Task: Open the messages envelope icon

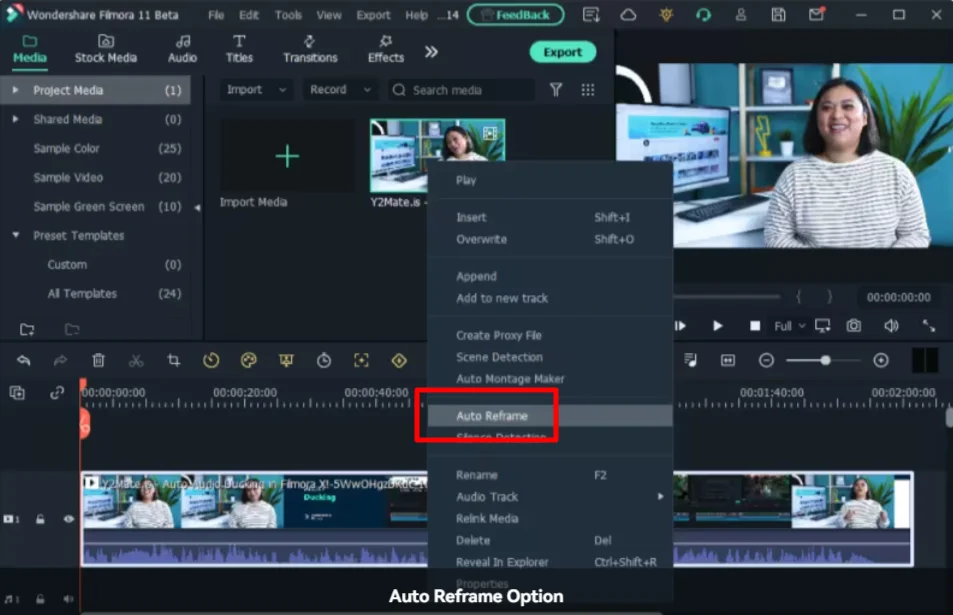Action: (x=816, y=14)
